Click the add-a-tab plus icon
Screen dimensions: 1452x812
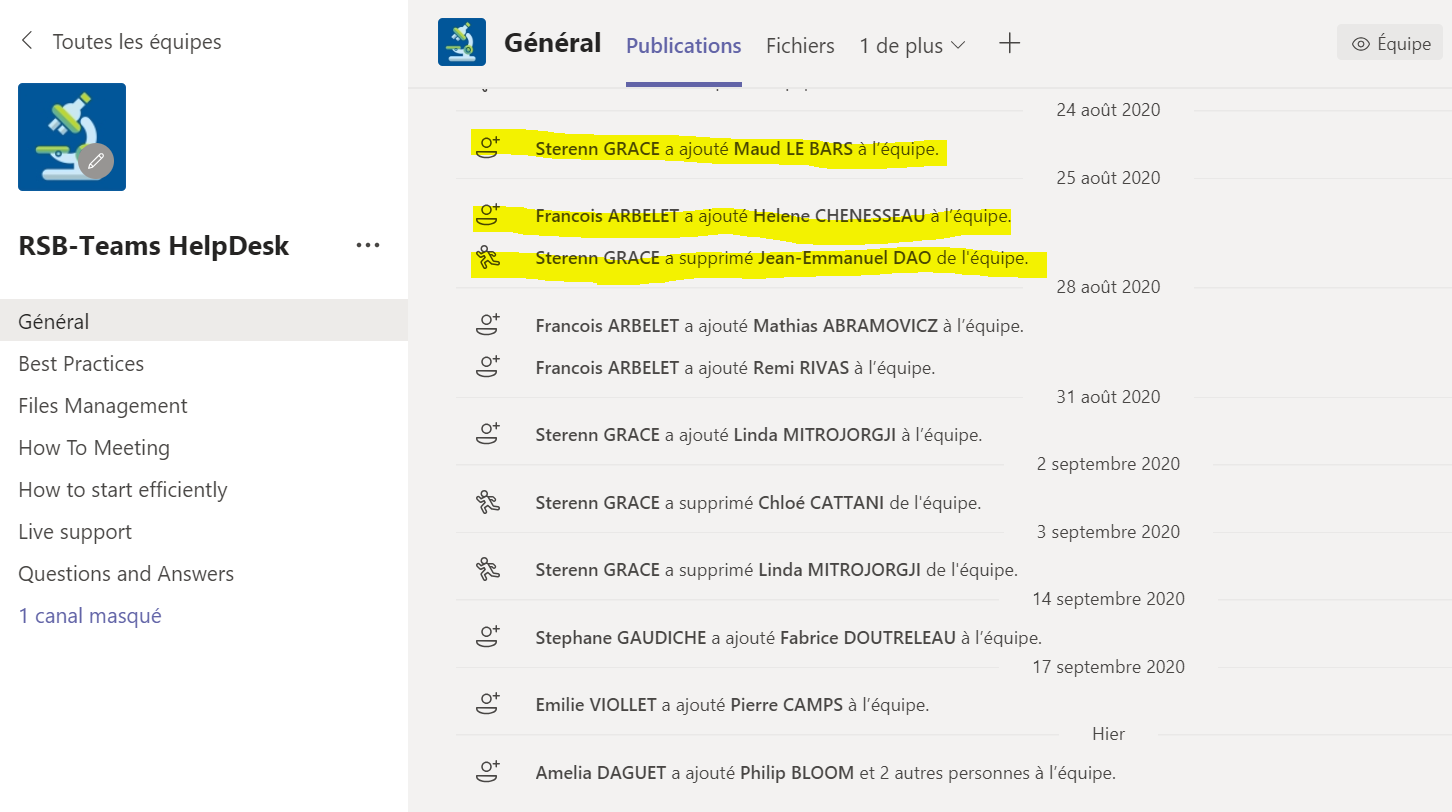(x=1009, y=43)
